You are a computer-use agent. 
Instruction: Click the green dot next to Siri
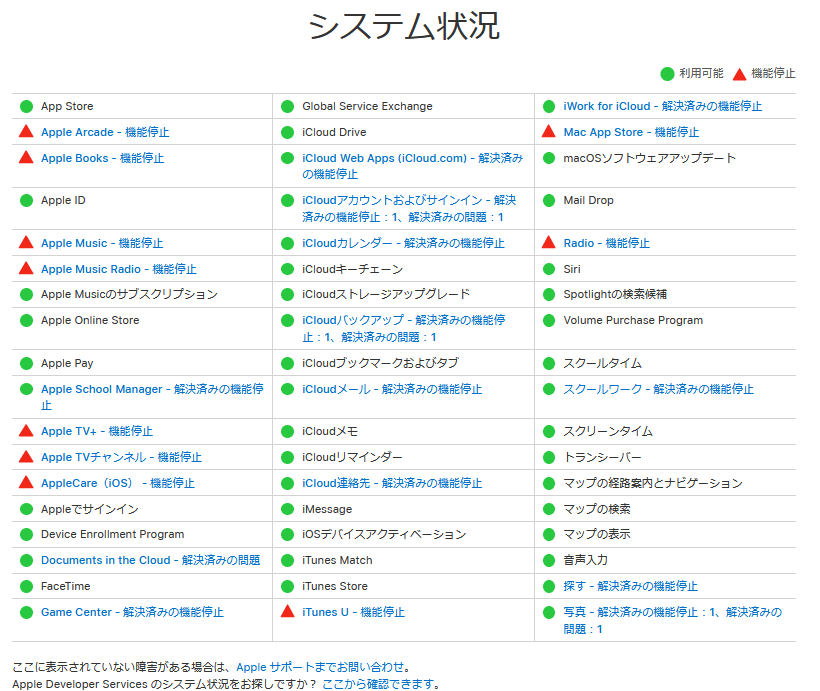[x=549, y=269]
